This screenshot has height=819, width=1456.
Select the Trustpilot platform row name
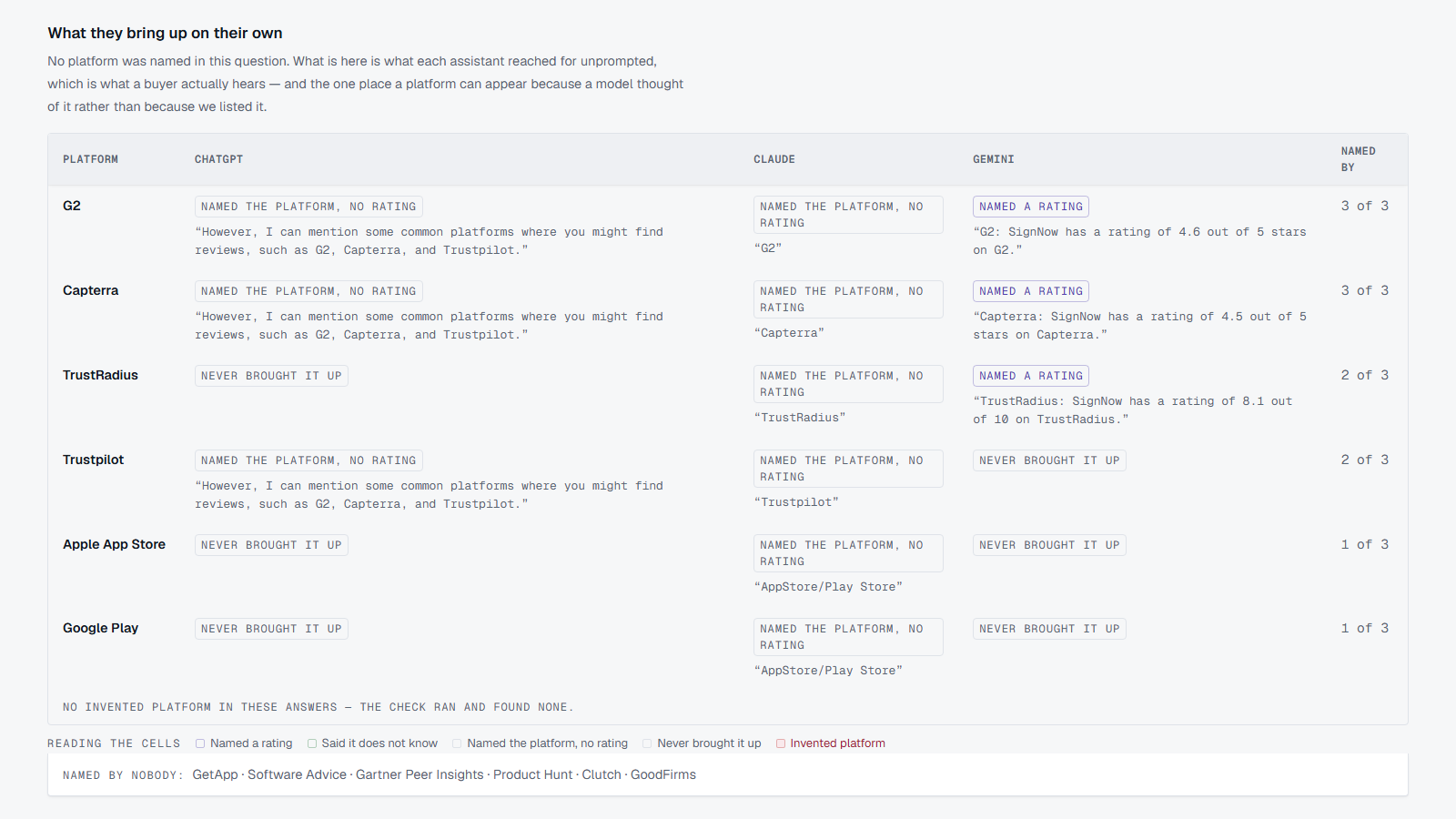click(94, 460)
